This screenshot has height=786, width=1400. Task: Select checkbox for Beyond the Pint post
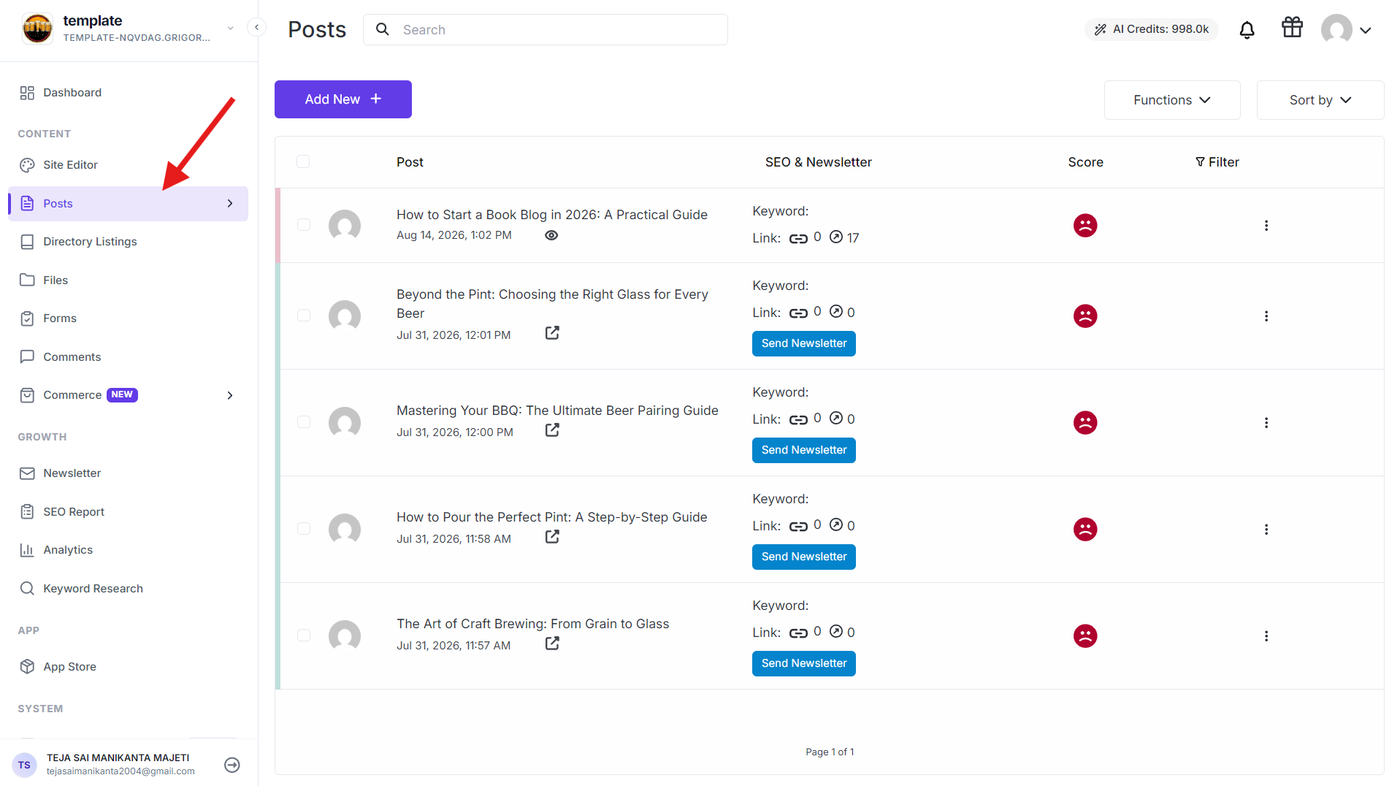coord(303,315)
